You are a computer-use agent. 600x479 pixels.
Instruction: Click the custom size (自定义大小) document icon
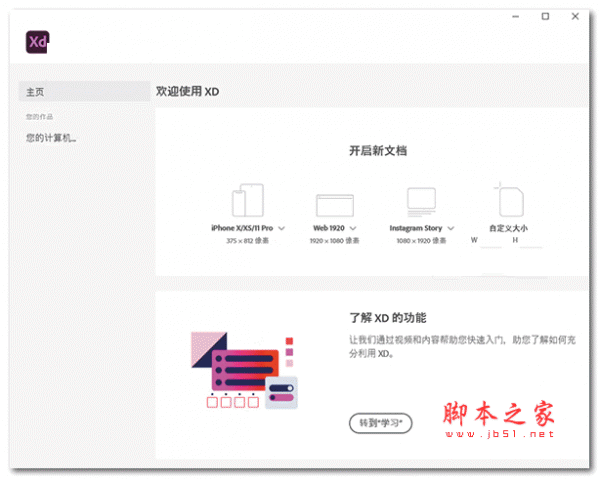[x=510, y=200]
